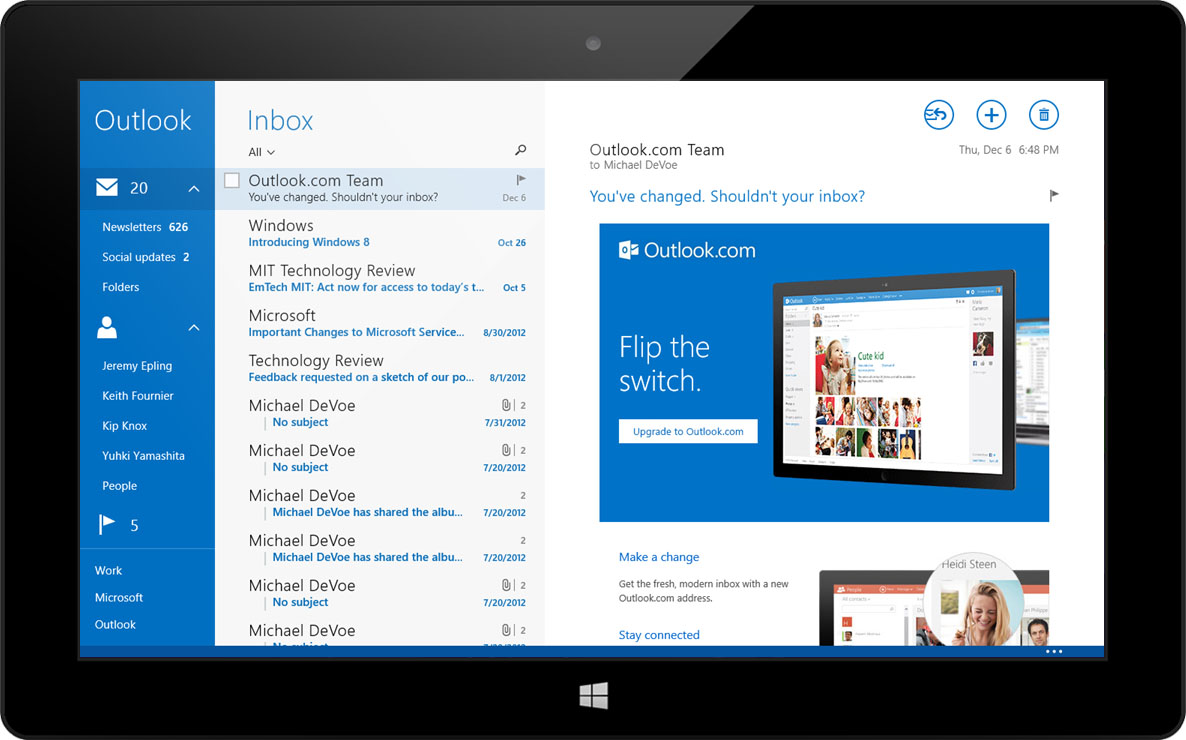Click the reply icon in the top toolbar
The image size is (1186, 740).
938,115
